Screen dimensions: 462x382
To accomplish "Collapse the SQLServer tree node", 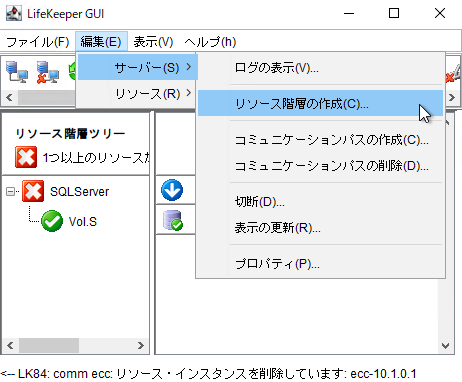I will pos(11,192).
